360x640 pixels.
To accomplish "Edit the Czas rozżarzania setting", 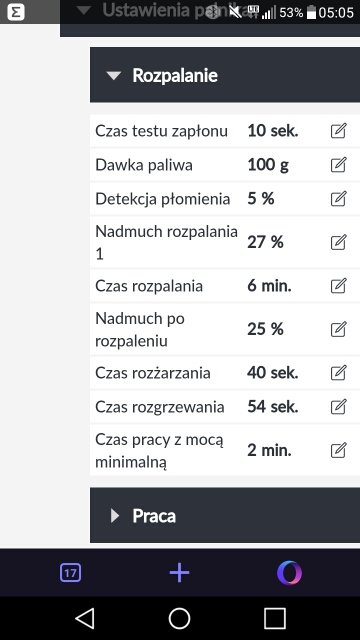I will [338, 373].
